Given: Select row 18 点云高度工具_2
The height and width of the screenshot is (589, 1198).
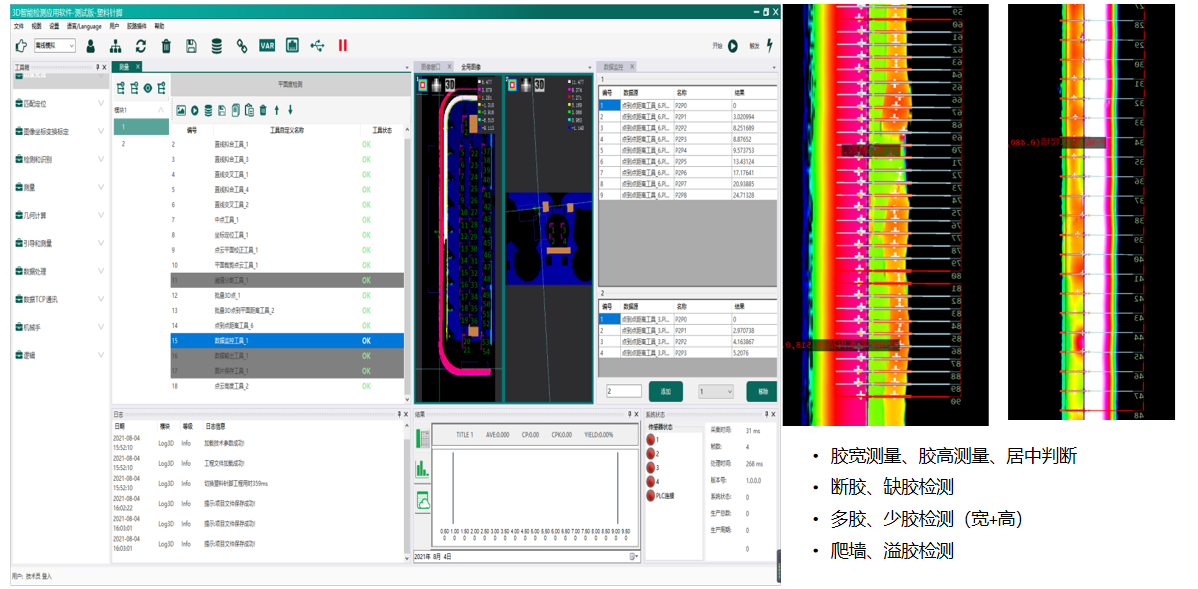Looking at the screenshot, I should coord(287,387).
